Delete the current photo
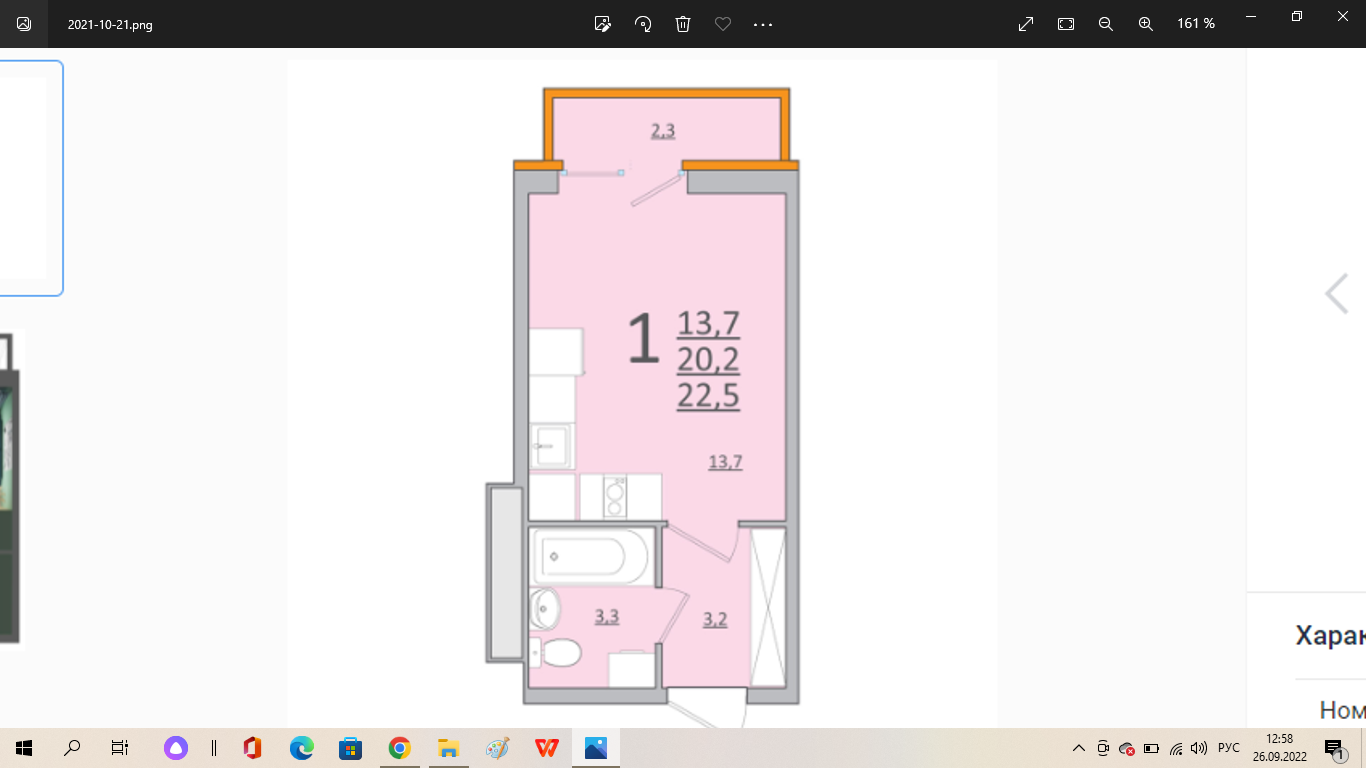This screenshot has width=1366, height=768. (683, 24)
